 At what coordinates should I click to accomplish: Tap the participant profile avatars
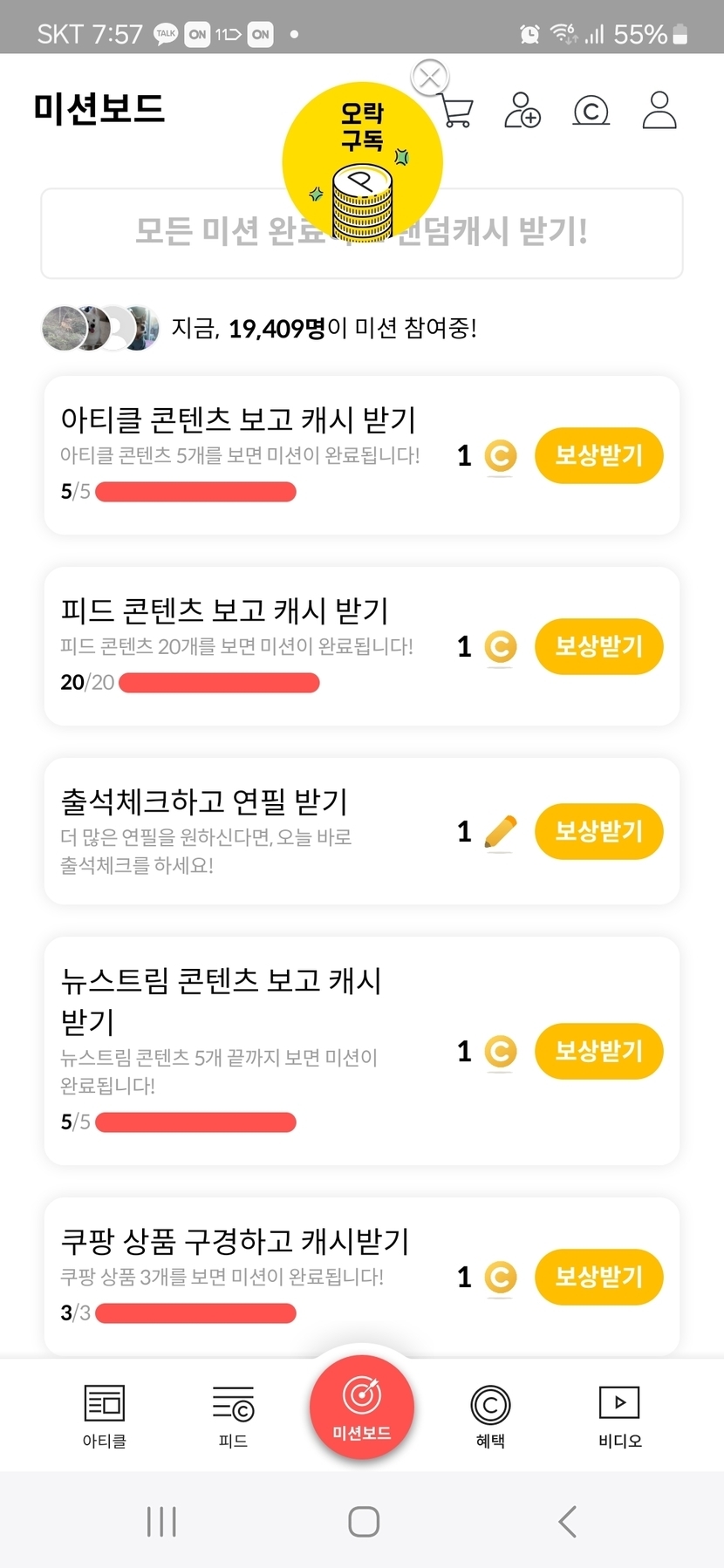tap(100, 329)
